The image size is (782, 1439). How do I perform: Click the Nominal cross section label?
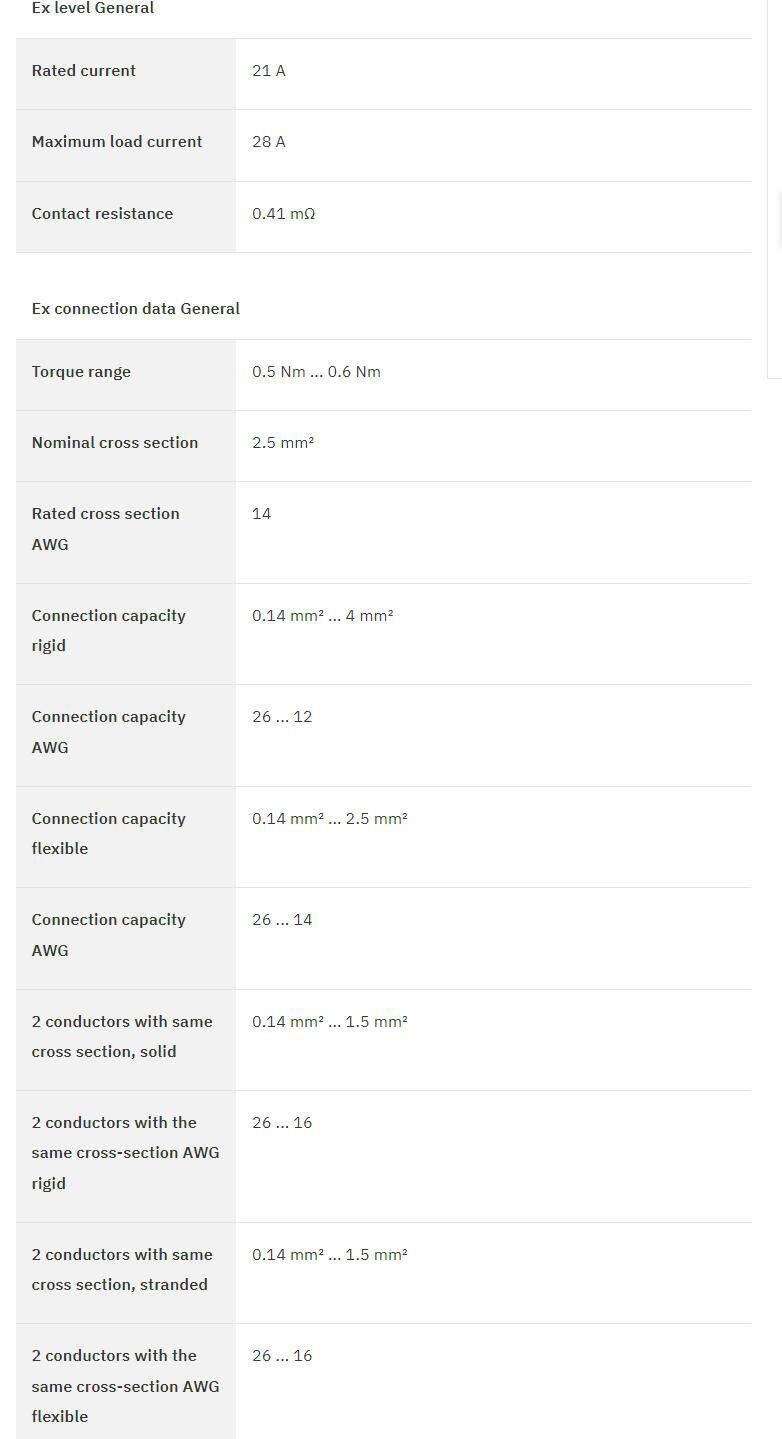115,443
